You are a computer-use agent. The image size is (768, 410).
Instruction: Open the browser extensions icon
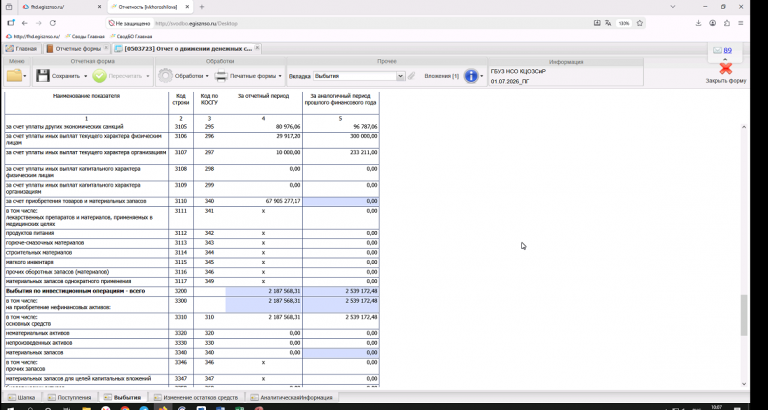pyautogui.click(x=727, y=23)
